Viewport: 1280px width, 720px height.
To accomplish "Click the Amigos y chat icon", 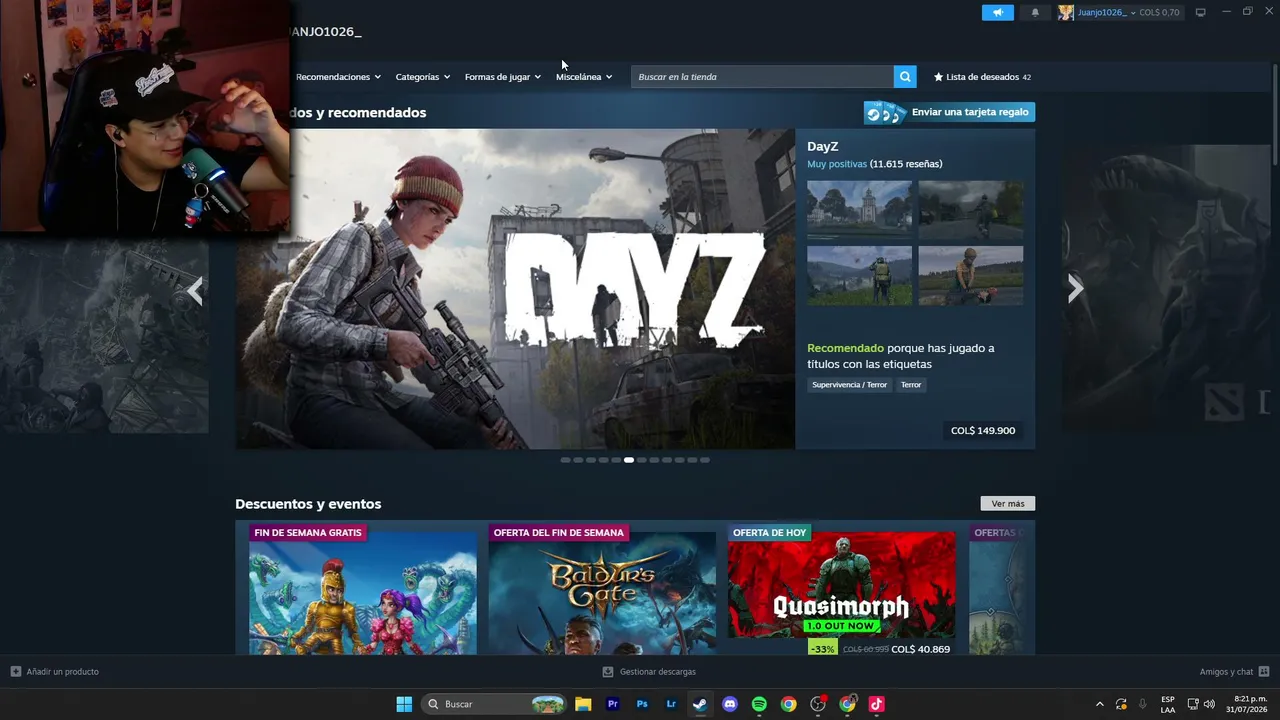I will pyautogui.click(x=1264, y=672).
